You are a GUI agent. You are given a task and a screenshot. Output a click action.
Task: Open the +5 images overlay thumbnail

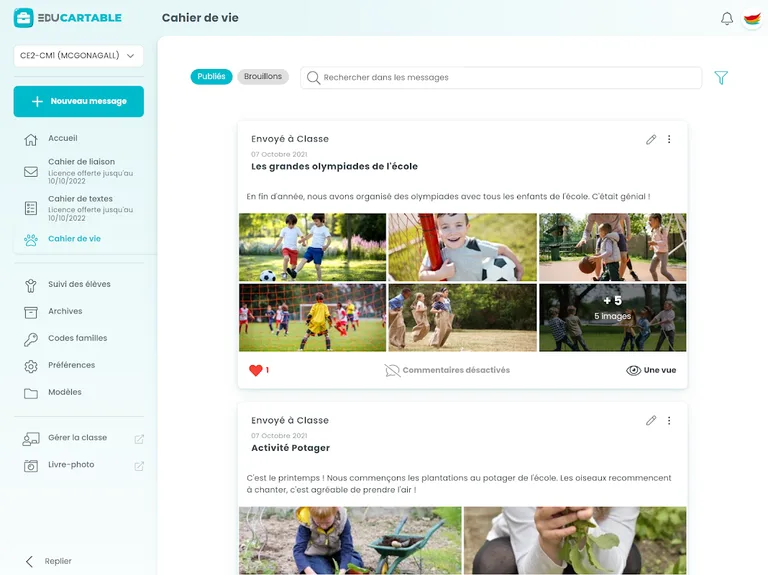click(612, 317)
